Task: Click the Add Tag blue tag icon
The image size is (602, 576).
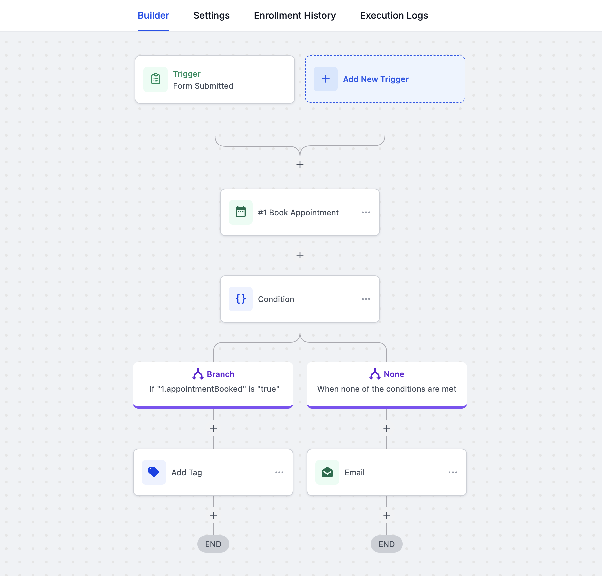Action: click(154, 472)
